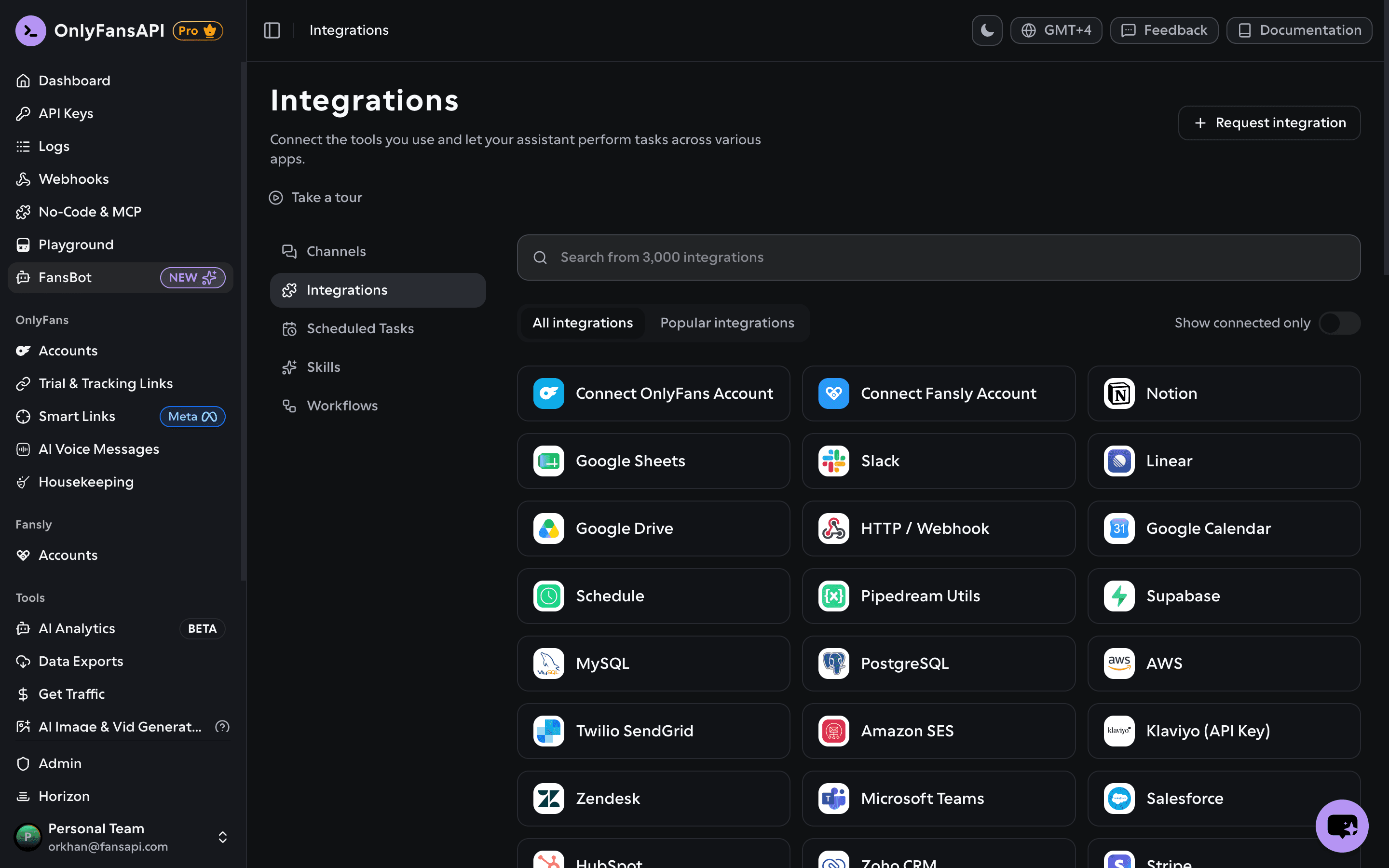The width and height of the screenshot is (1389, 868).
Task: Click the Supabase icon
Action: click(x=1118, y=596)
